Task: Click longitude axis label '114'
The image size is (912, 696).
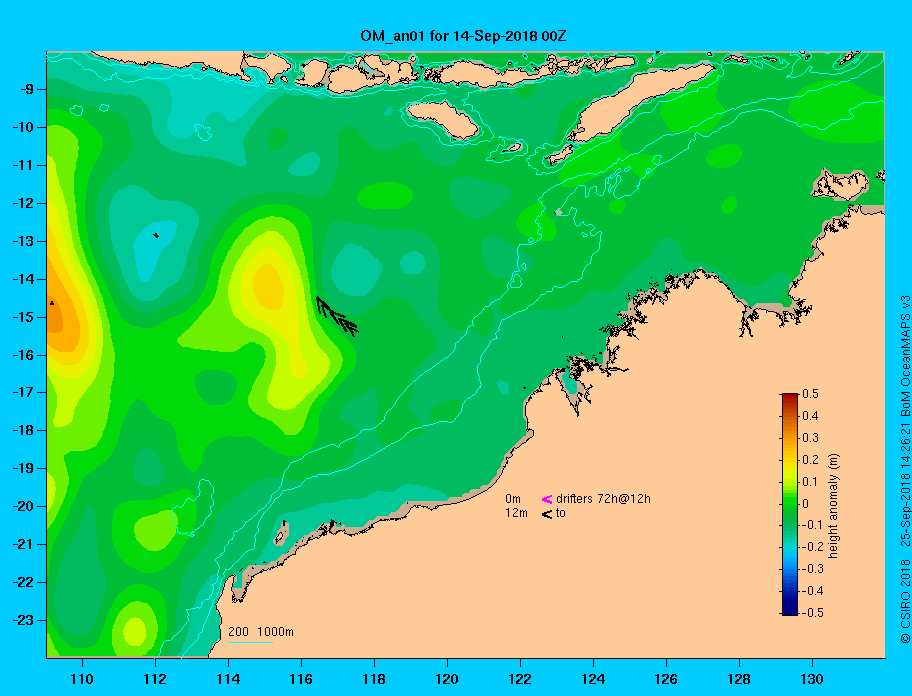Action: click(228, 679)
